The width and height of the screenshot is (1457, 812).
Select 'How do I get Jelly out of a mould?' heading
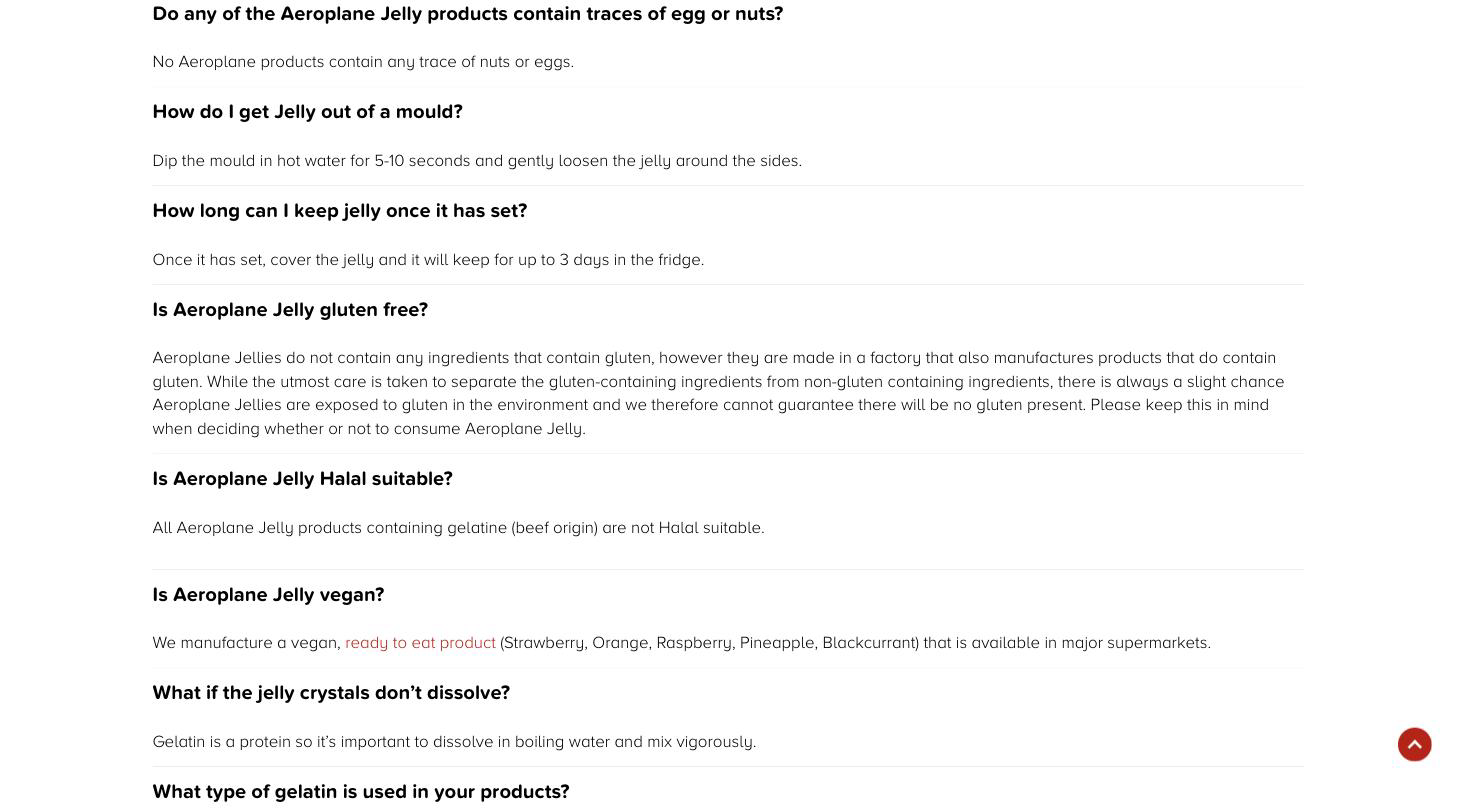click(x=307, y=112)
